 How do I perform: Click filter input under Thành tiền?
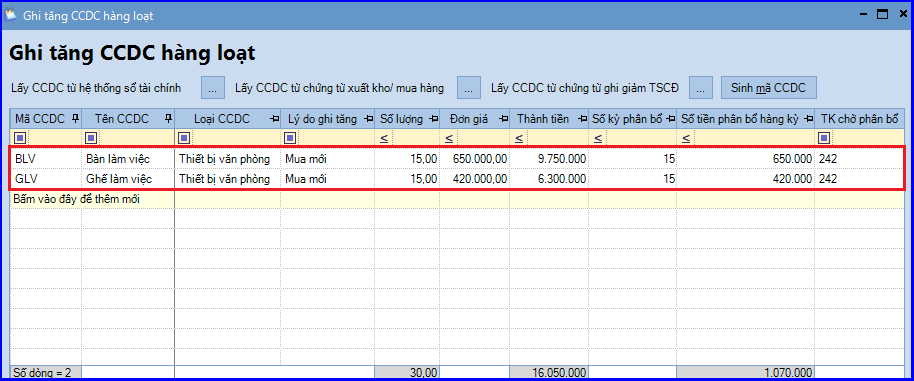point(557,139)
